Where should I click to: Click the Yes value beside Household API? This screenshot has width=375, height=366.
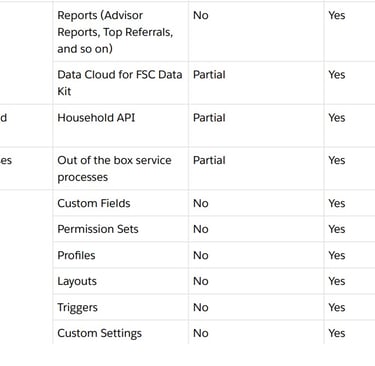337,118
